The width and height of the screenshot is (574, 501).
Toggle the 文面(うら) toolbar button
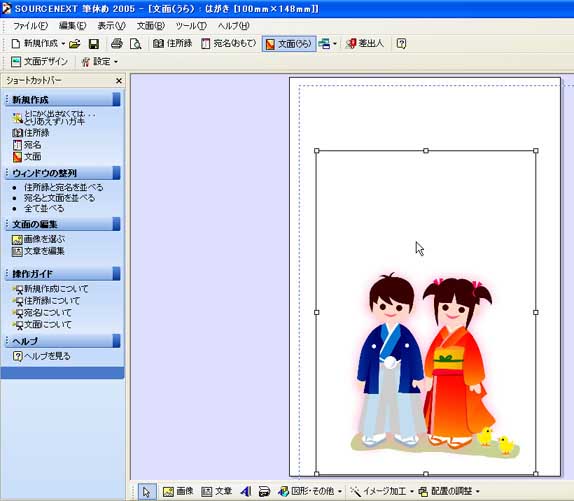[289, 44]
